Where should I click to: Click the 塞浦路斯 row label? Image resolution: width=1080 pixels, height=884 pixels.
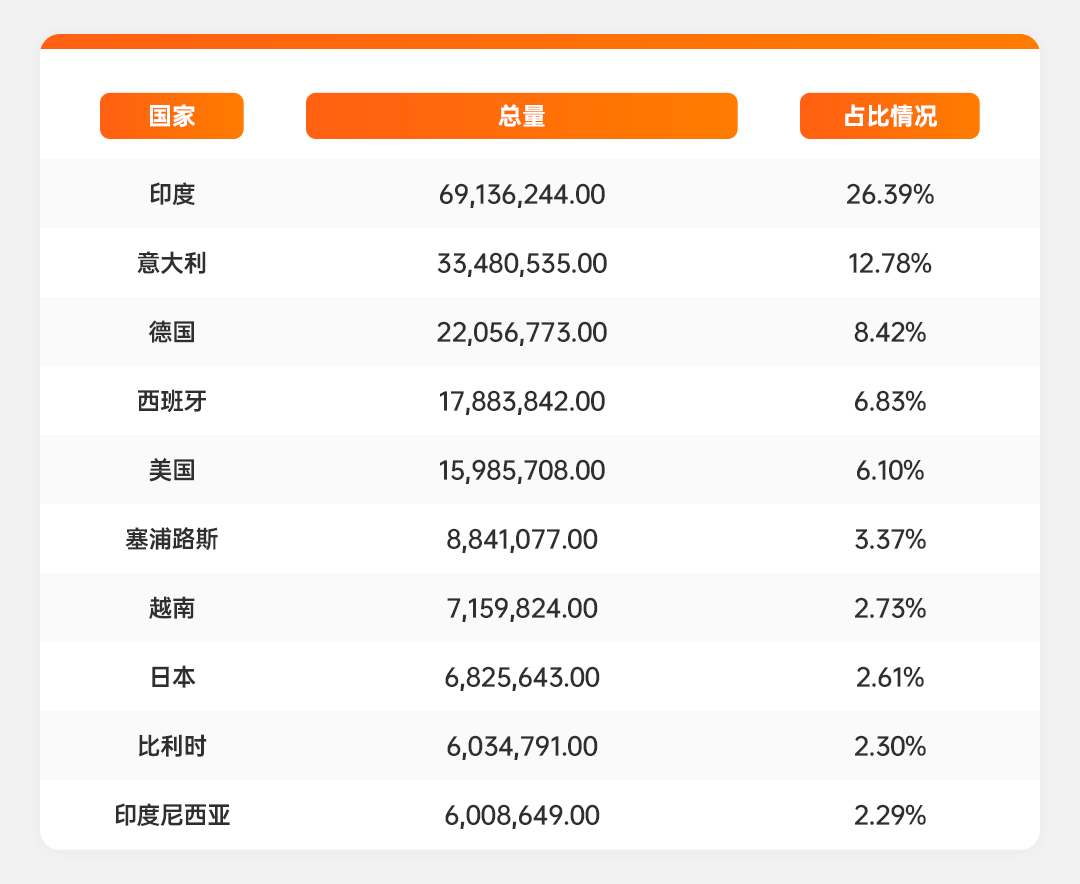click(x=172, y=539)
